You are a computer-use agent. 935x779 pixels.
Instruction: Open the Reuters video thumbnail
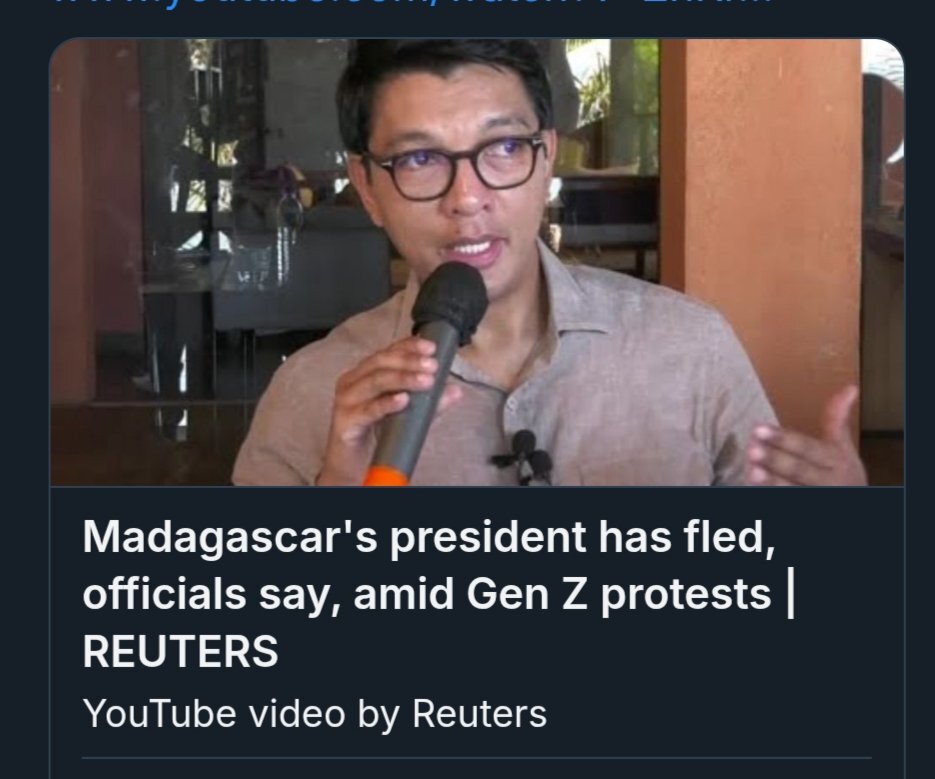pyautogui.click(x=476, y=262)
